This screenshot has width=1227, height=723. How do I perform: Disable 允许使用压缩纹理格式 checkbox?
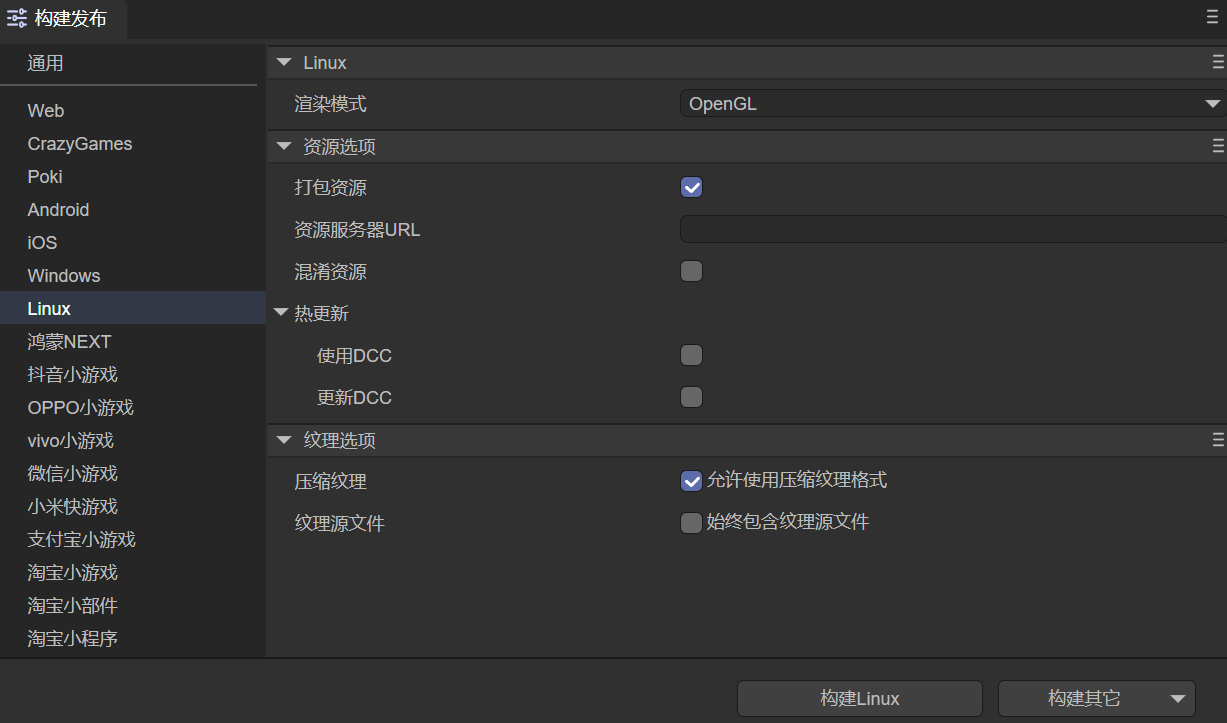tap(691, 481)
